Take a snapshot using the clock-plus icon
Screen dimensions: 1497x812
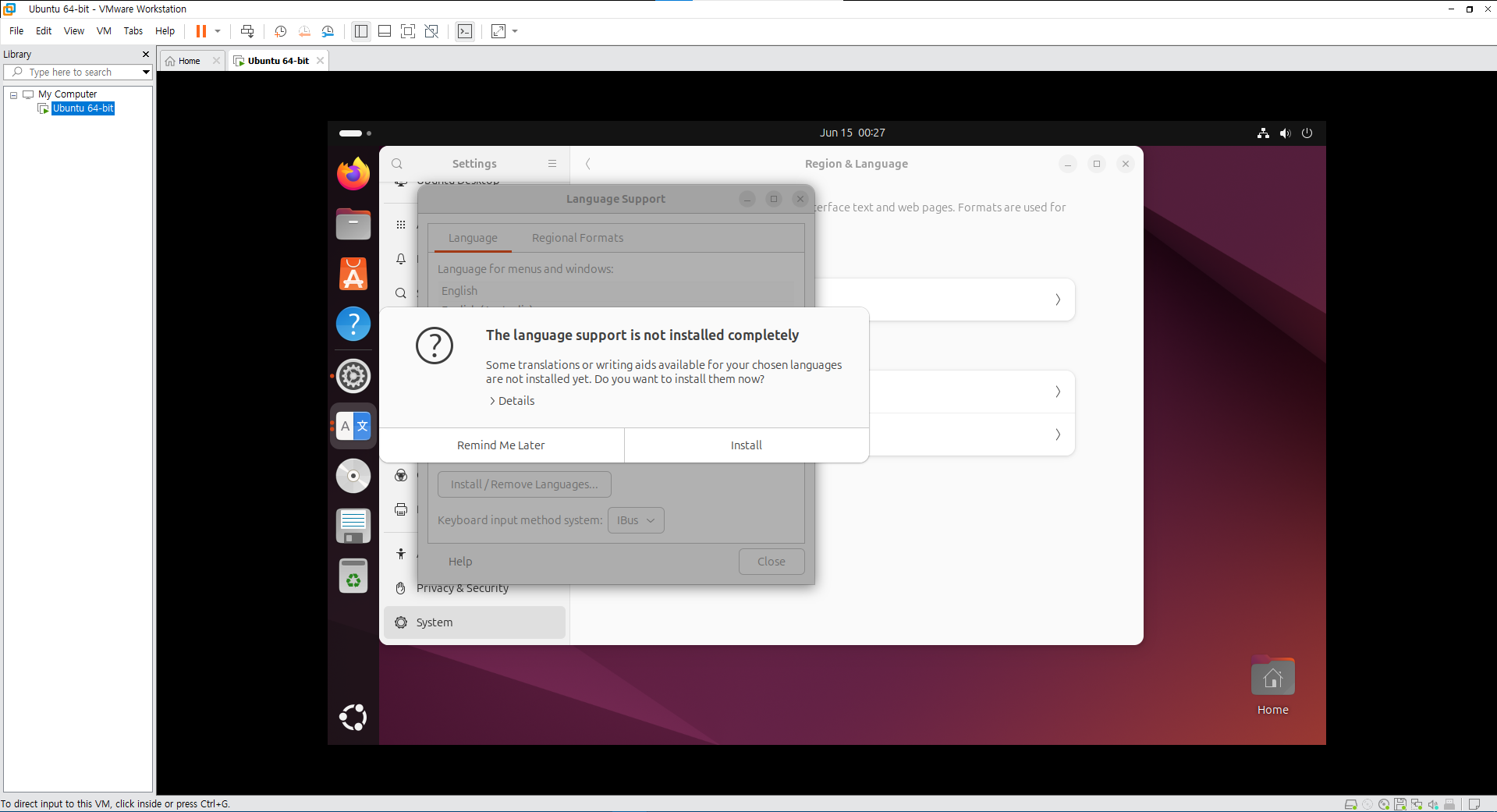tap(281, 31)
